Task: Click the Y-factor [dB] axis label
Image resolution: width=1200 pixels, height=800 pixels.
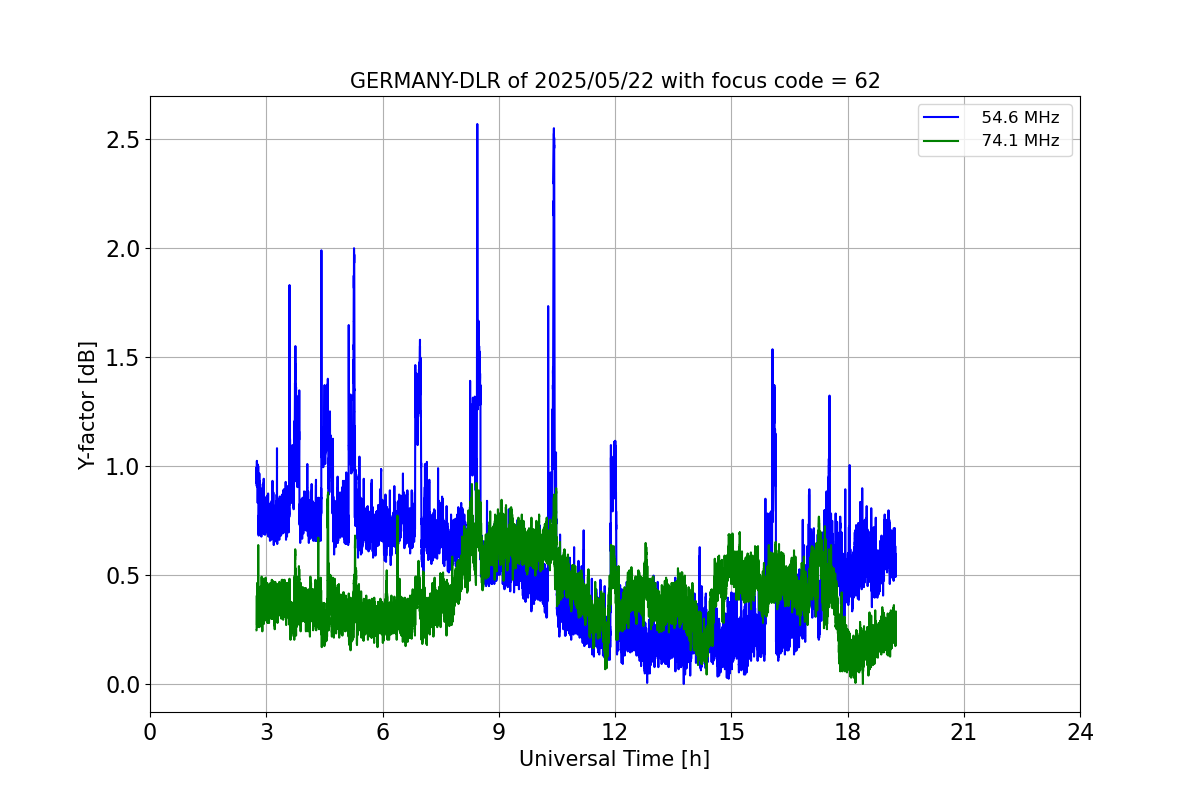Action: [88, 405]
